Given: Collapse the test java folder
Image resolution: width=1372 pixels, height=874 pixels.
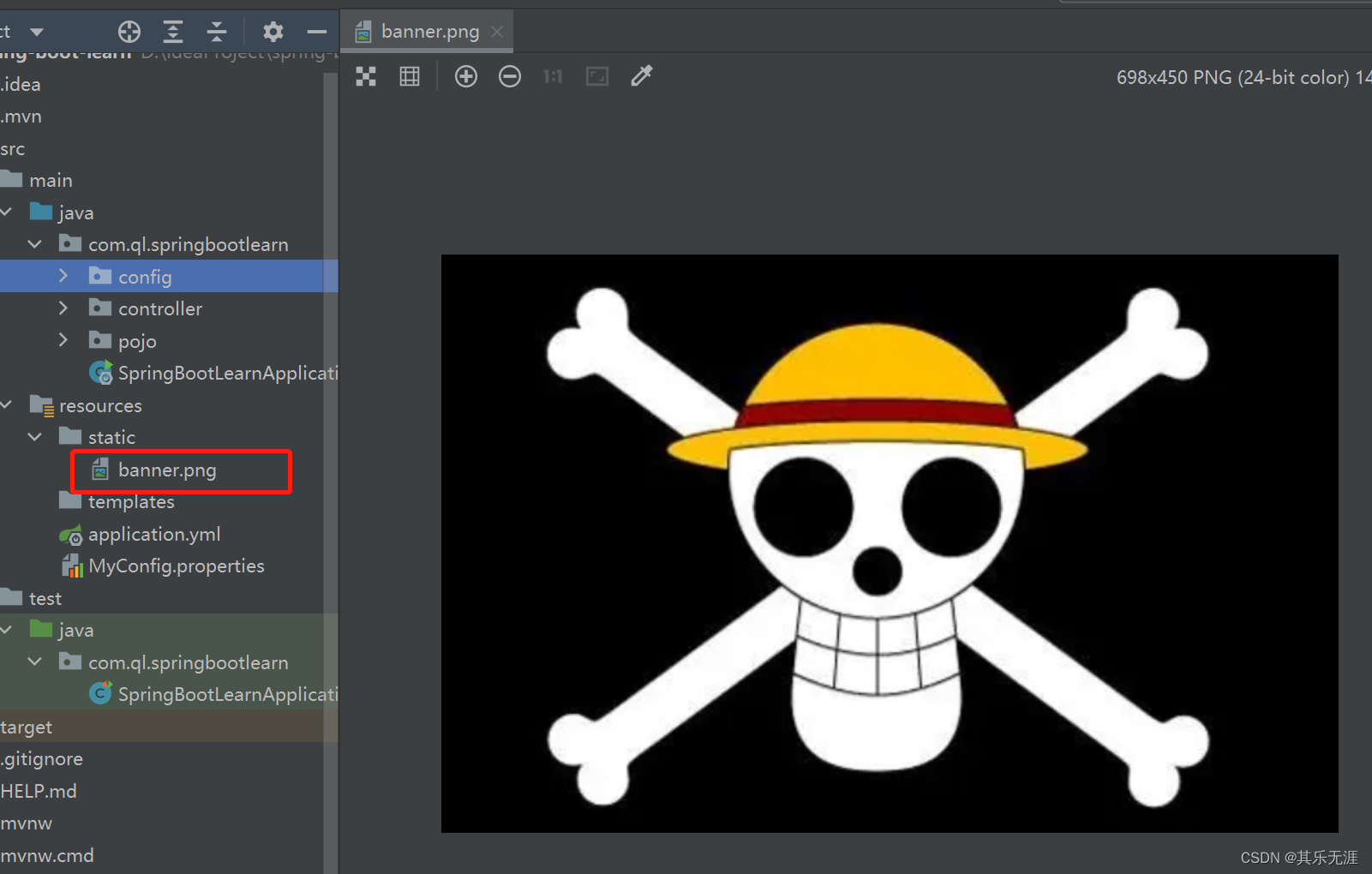Looking at the screenshot, I should coord(6,630).
